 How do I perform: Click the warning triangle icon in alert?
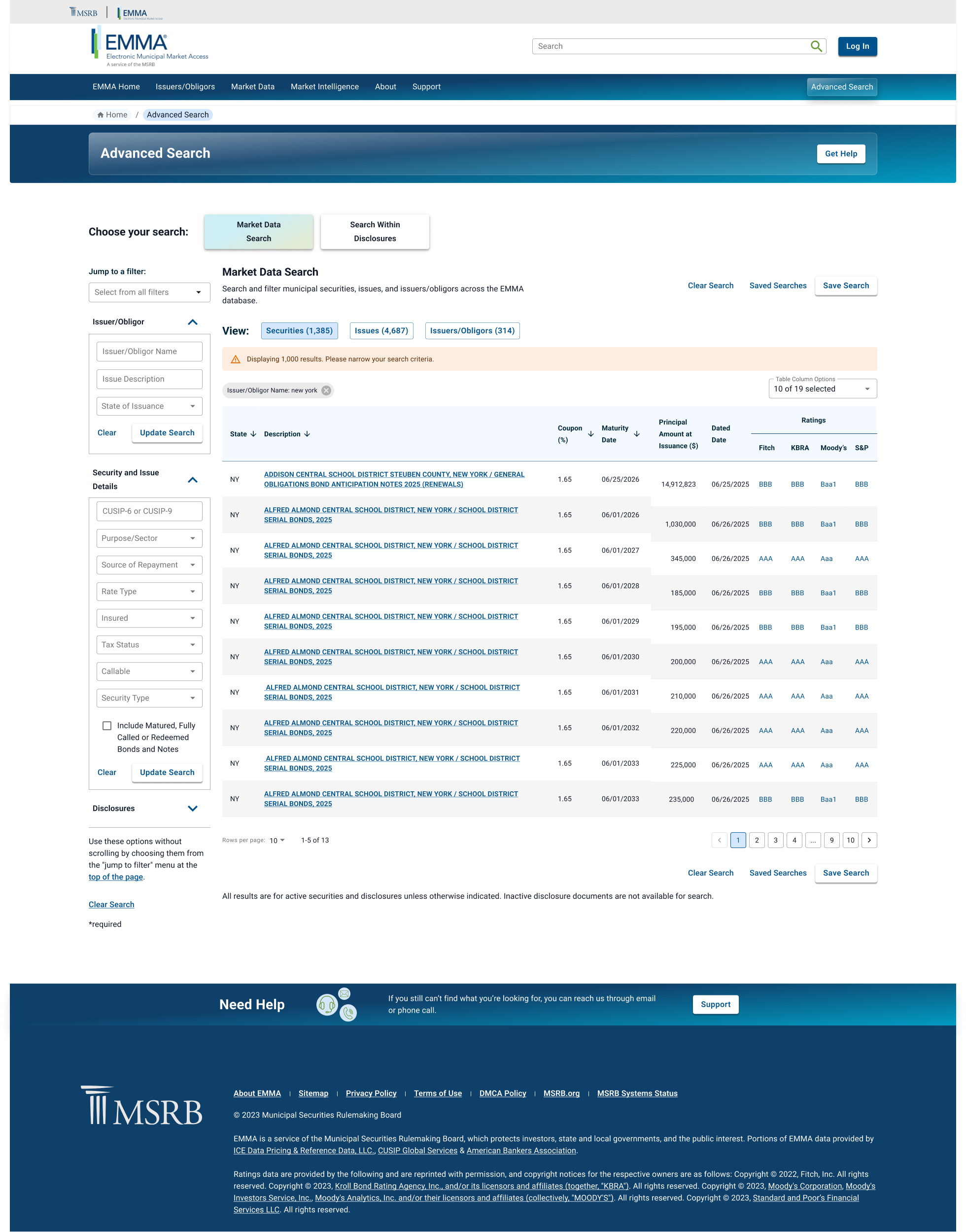236,359
